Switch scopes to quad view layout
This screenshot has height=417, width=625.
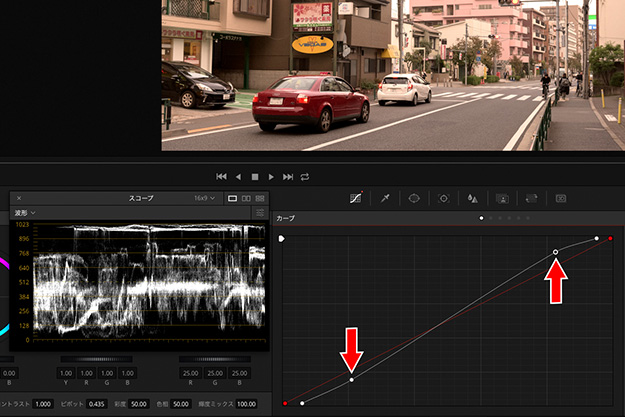(x=260, y=199)
